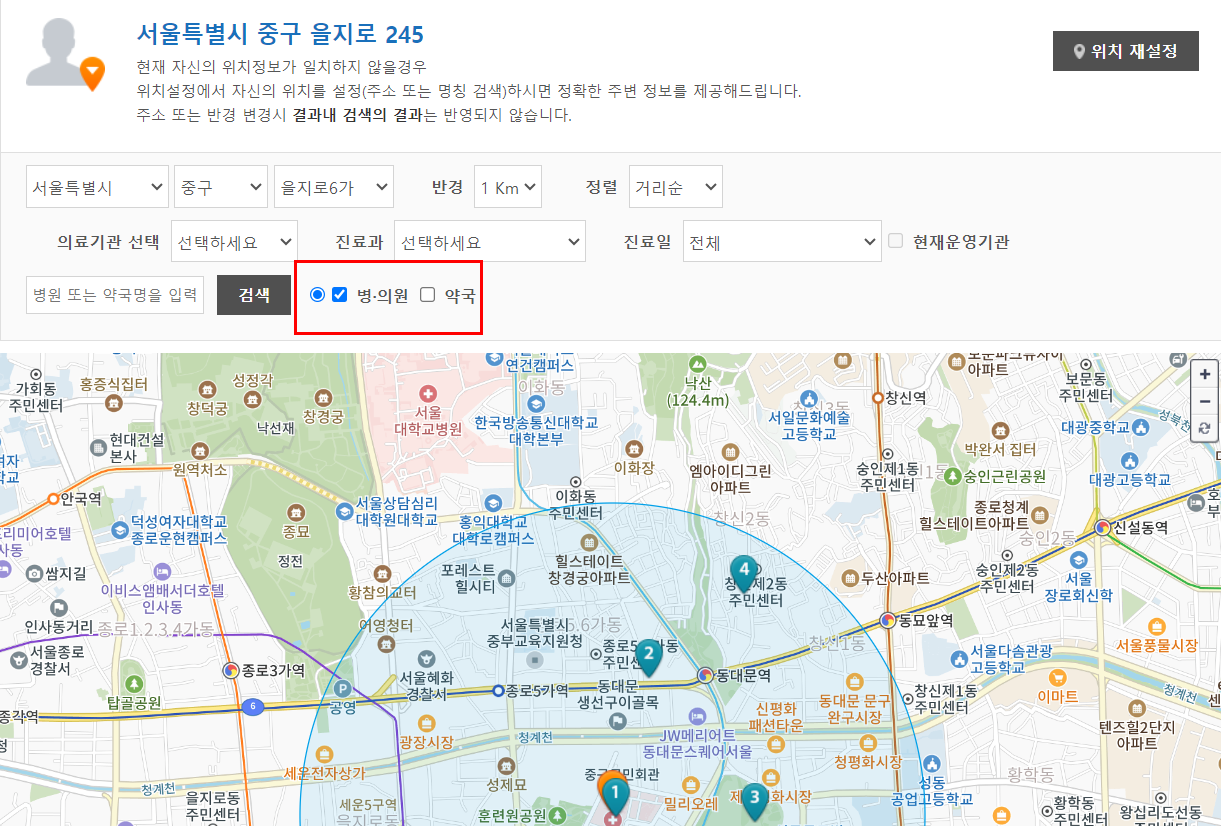The image size is (1221, 826).
Task: Click the 낙산 (124.4m) map label
Action: click(699, 392)
